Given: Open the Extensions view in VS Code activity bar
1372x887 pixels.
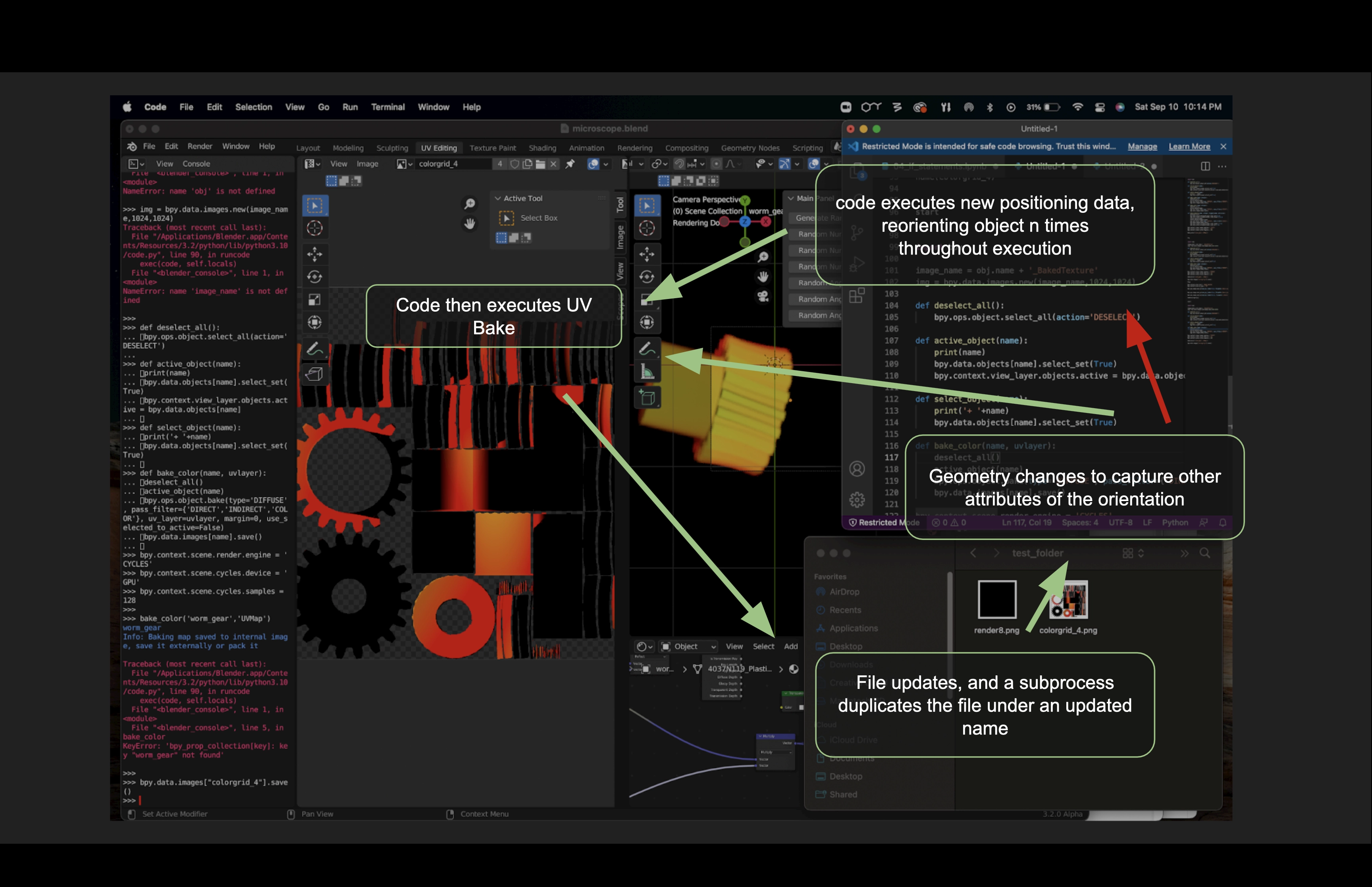Looking at the screenshot, I should coord(857,295).
